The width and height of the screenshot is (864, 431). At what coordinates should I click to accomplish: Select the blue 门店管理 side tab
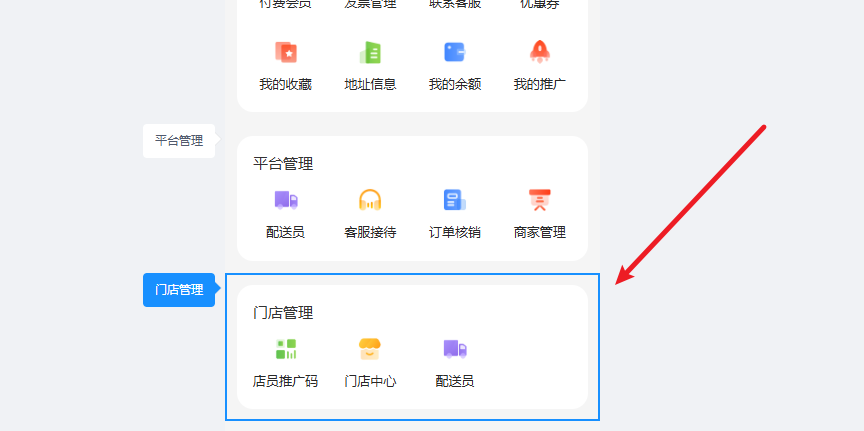pos(179,290)
